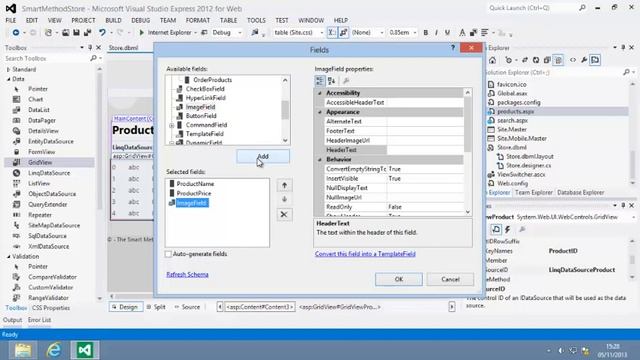Switch to the Split view tab
640x360 pixels.
coord(156,307)
